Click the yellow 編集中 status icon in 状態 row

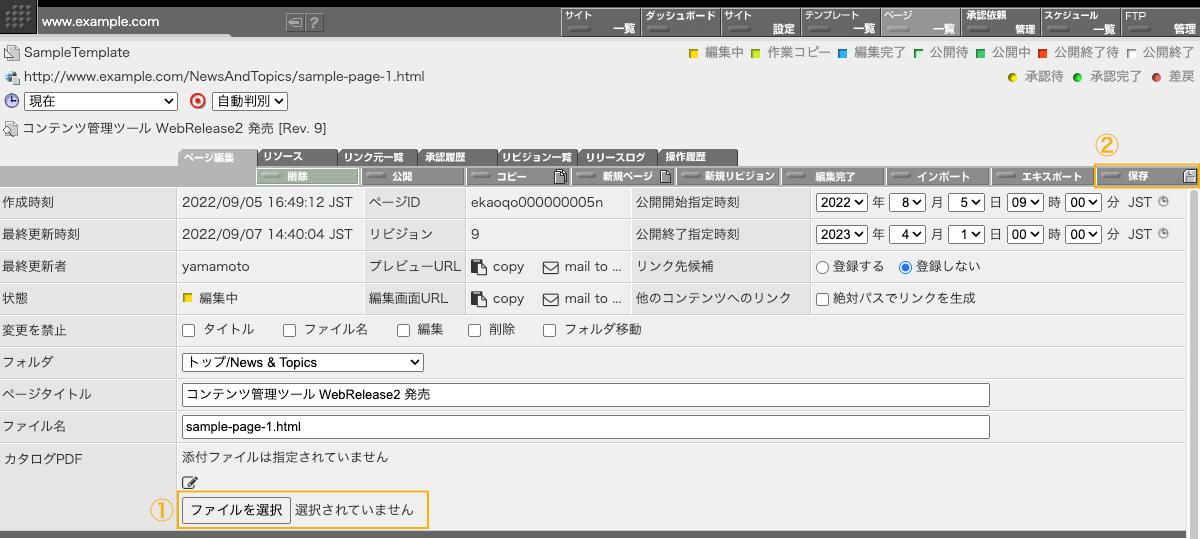[187, 298]
